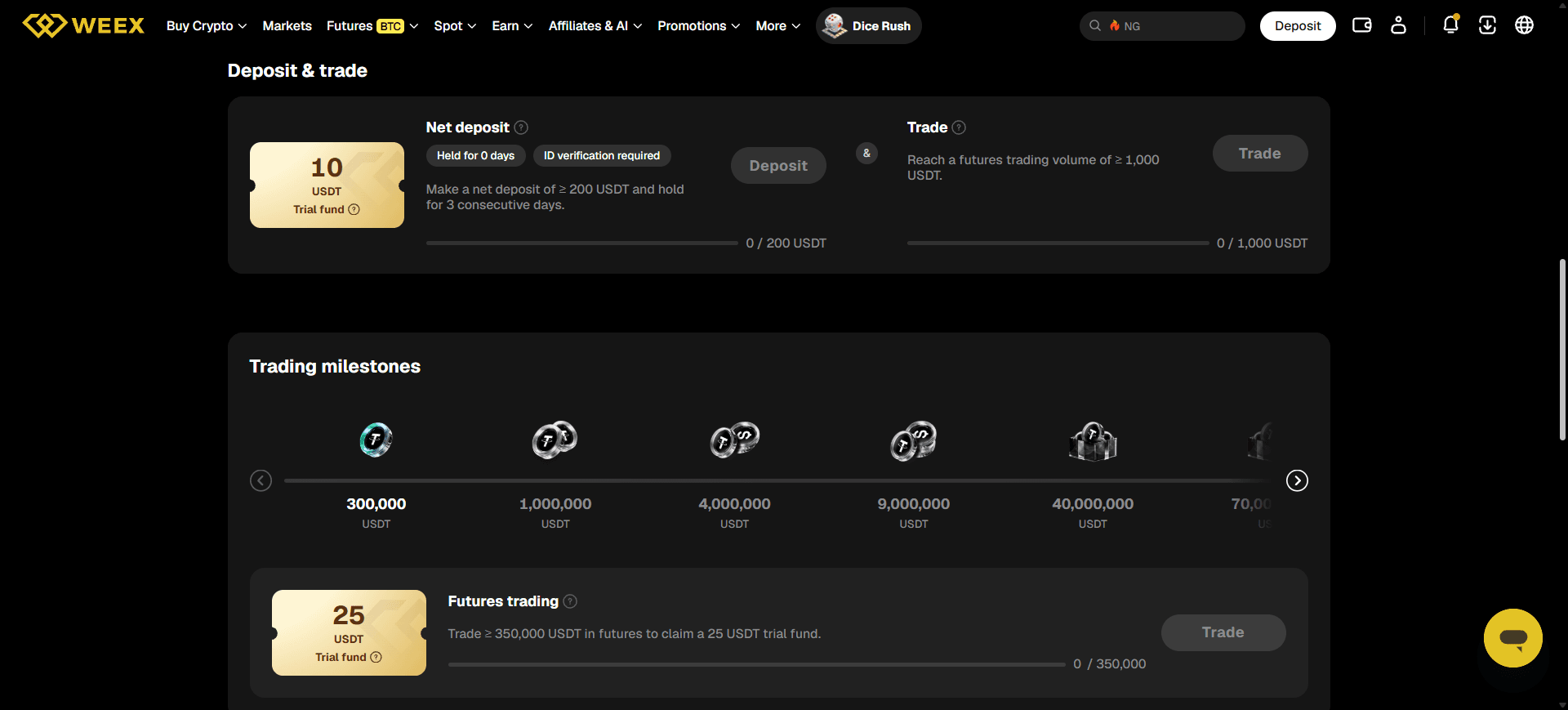Click the WEEX logo
Screen dimensions: 1568x710
83,25
